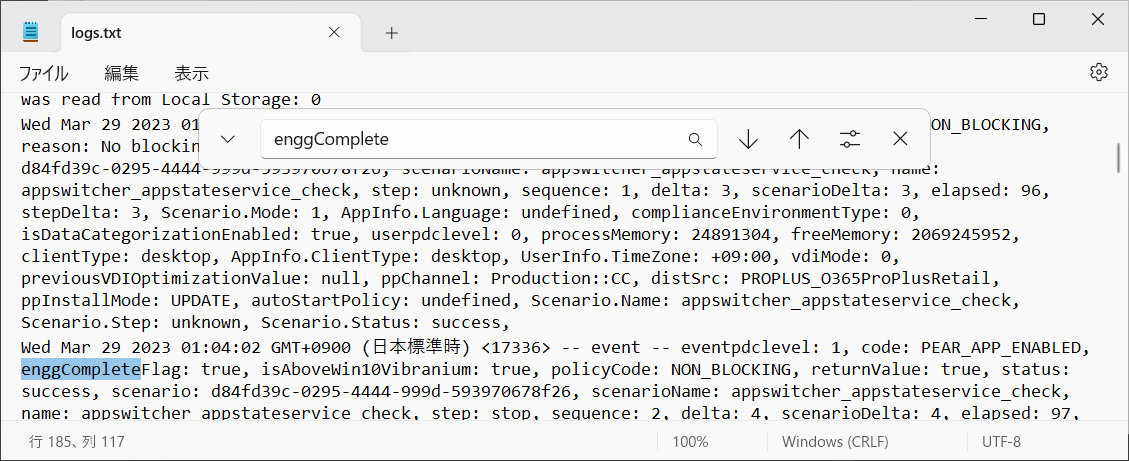Open the 表示 menu
The width and height of the screenshot is (1129, 461).
(192, 73)
